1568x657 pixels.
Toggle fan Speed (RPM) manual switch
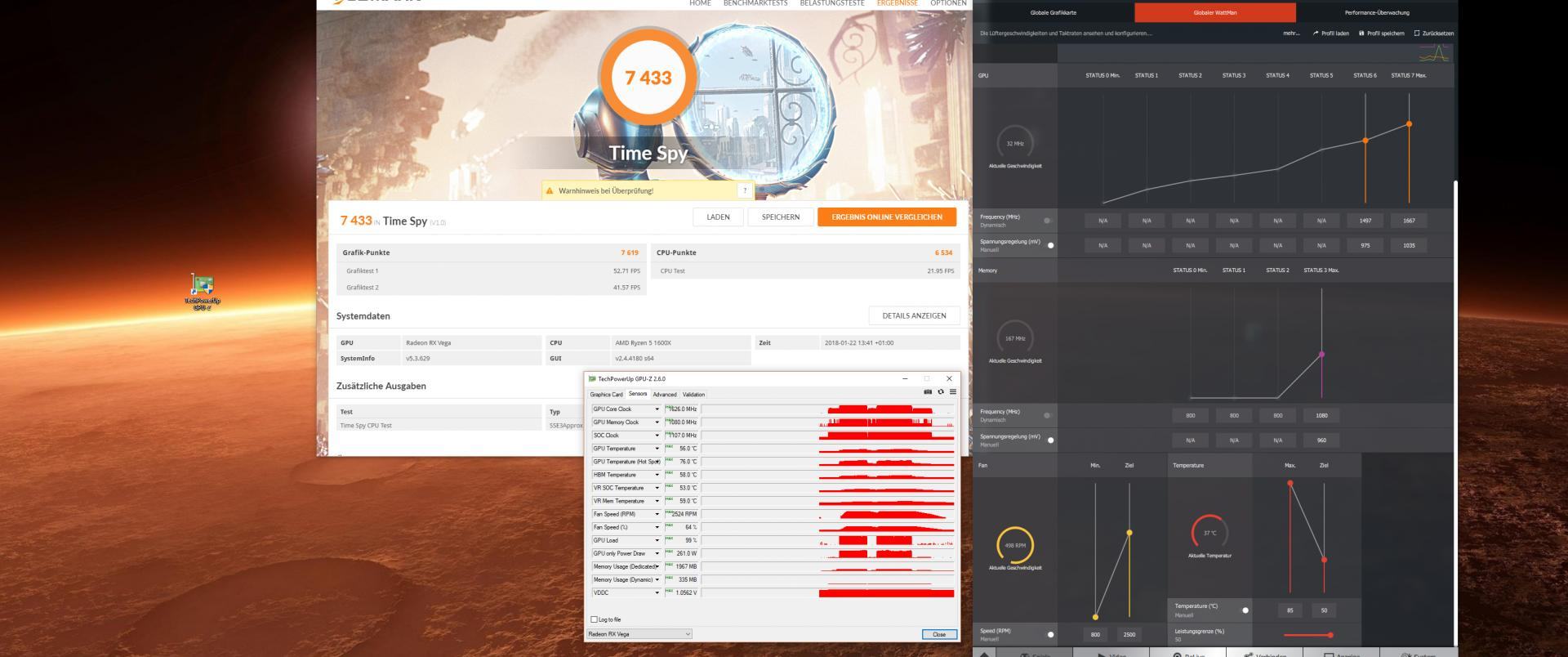click(x=1049, y=635)
